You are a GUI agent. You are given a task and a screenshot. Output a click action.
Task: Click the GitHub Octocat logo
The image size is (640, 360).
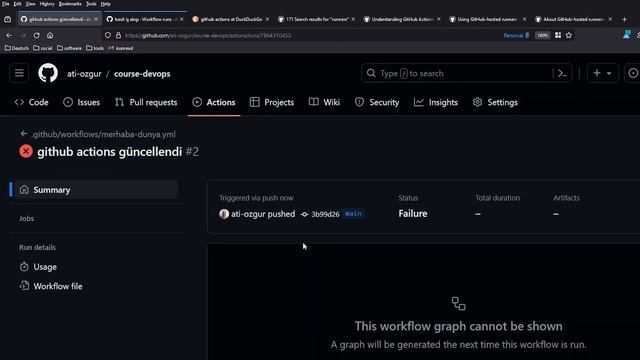(x=48, y=73)
